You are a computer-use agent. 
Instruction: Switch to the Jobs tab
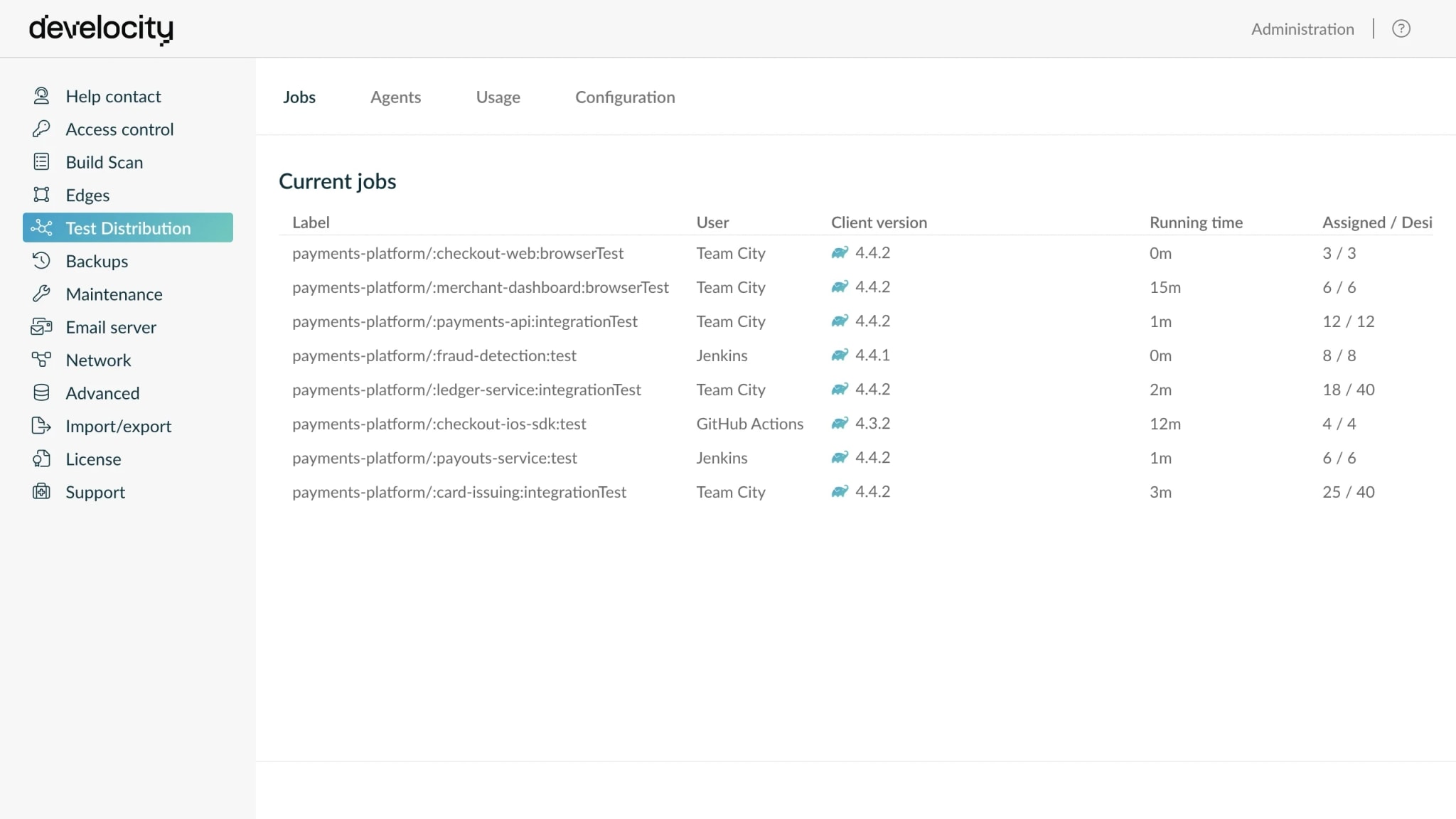299,97
